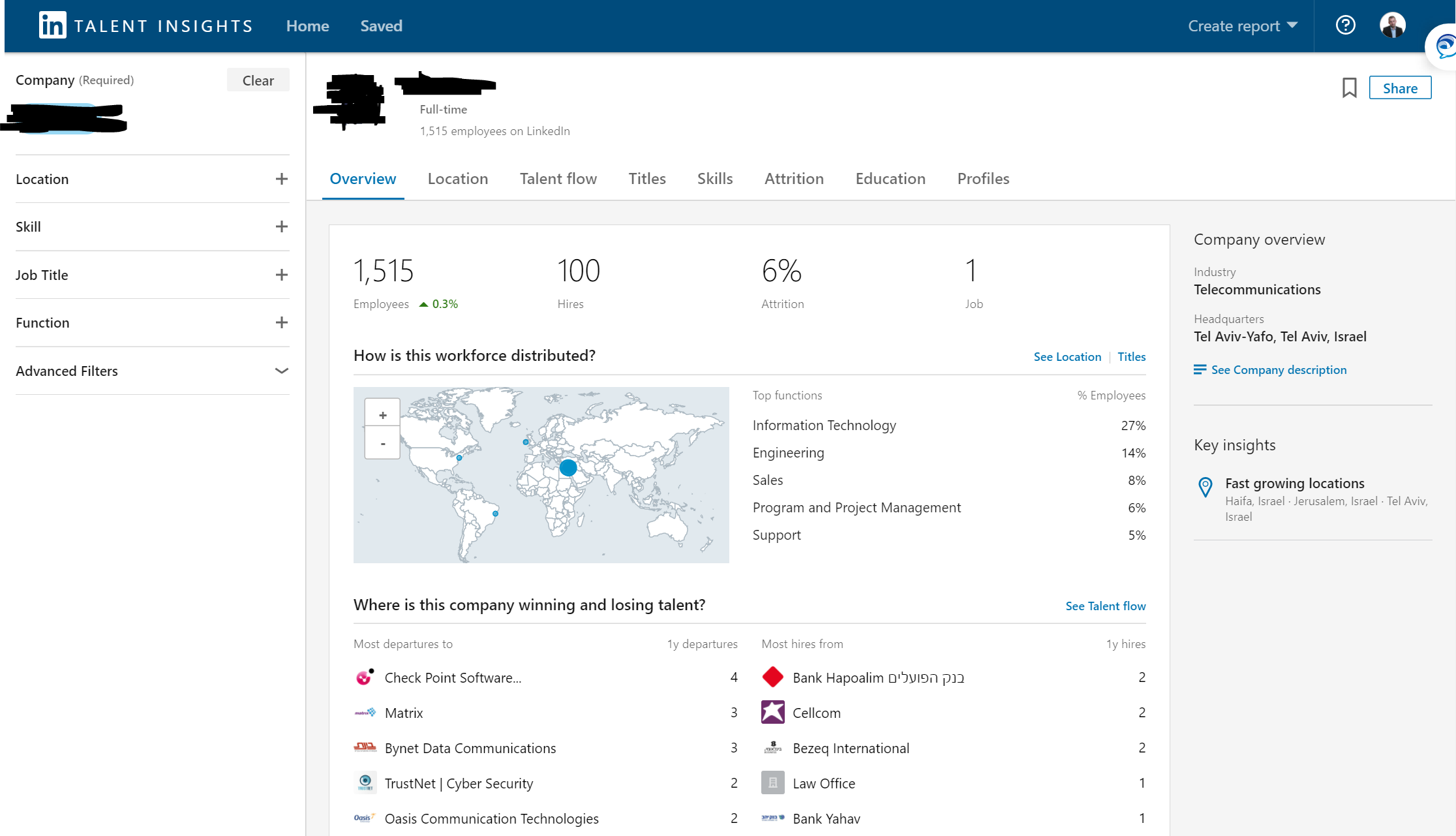Click the Support function row
This screenshot has height=836, width=1456.
coord(948,535)
